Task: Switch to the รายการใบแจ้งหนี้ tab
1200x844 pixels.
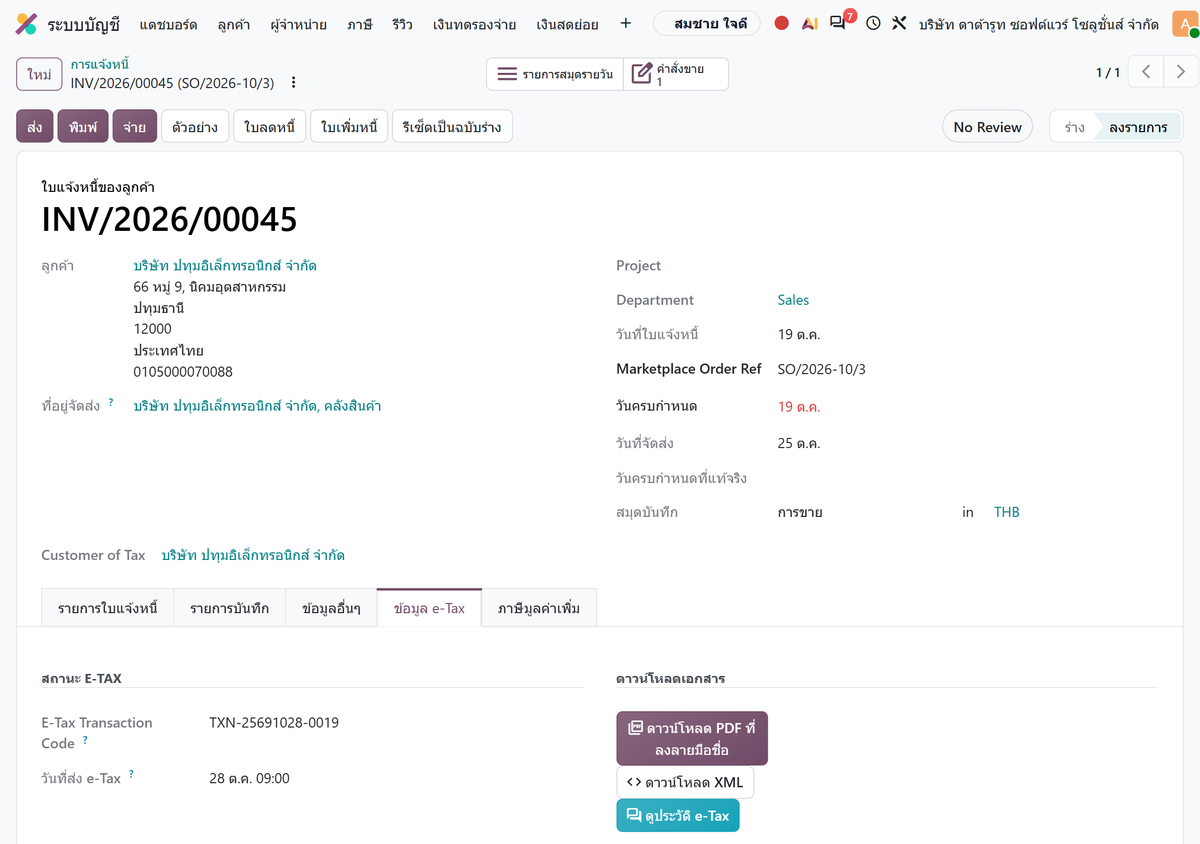Action: 108,608
